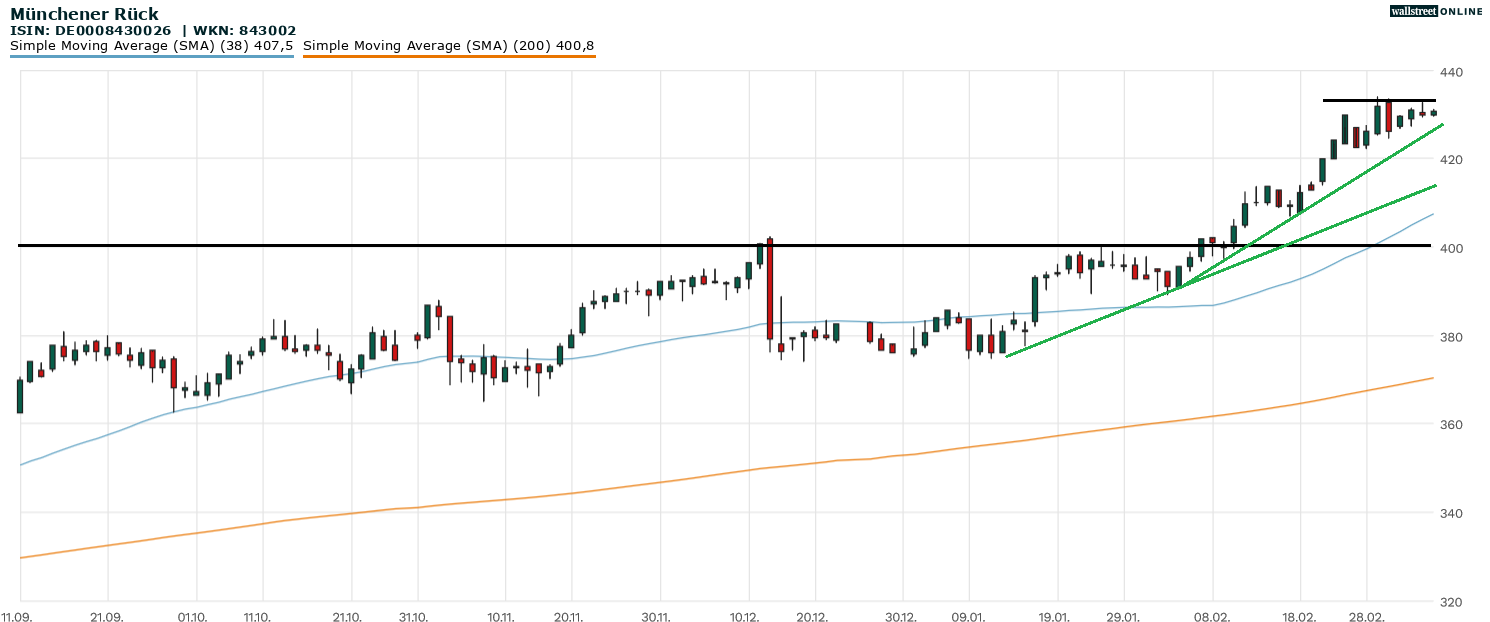
Task: Click the blue line under SMA (38) legend
Action: (x=151, y=57)
